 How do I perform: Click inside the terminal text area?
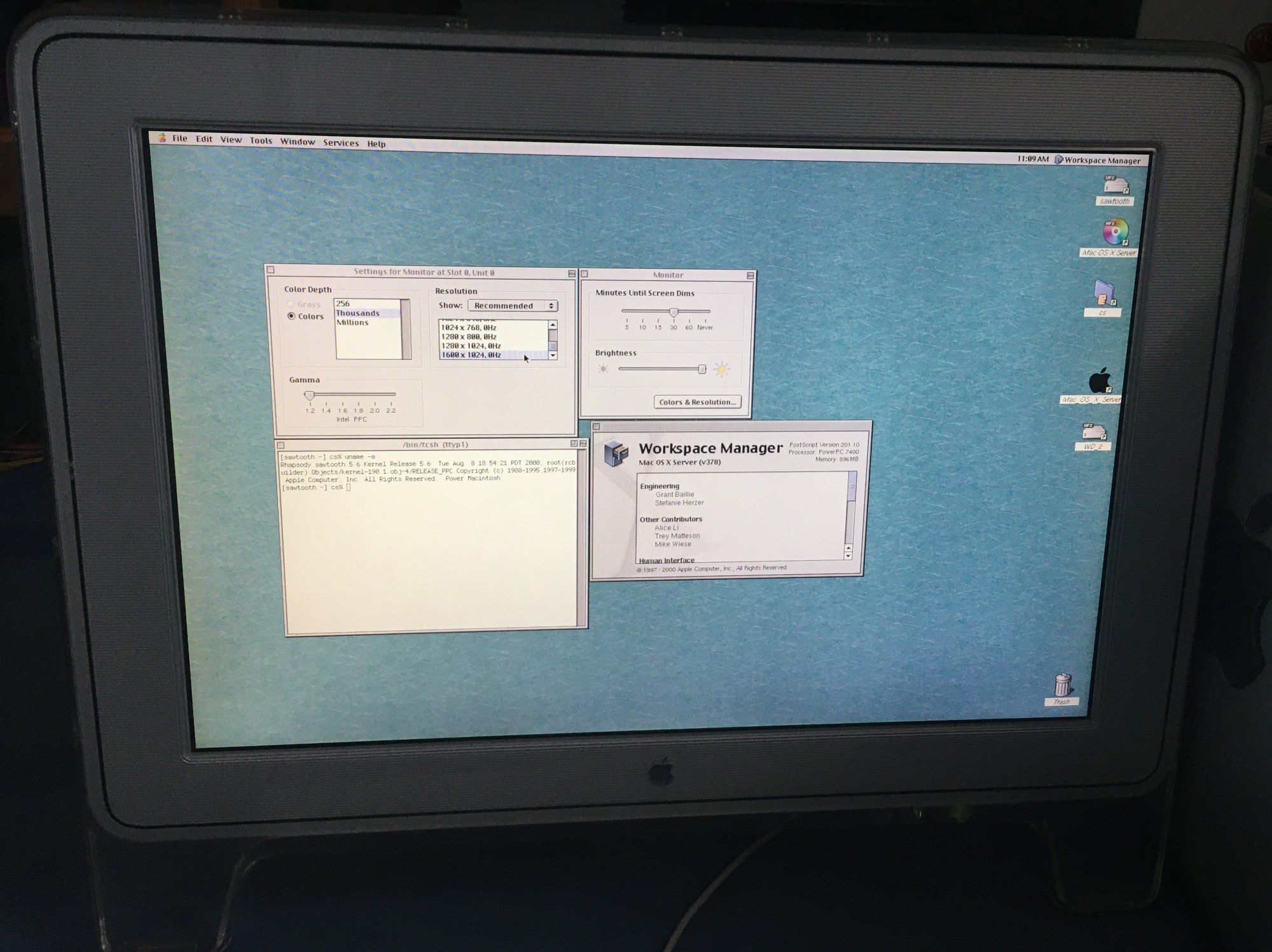[x=430, y=541]
